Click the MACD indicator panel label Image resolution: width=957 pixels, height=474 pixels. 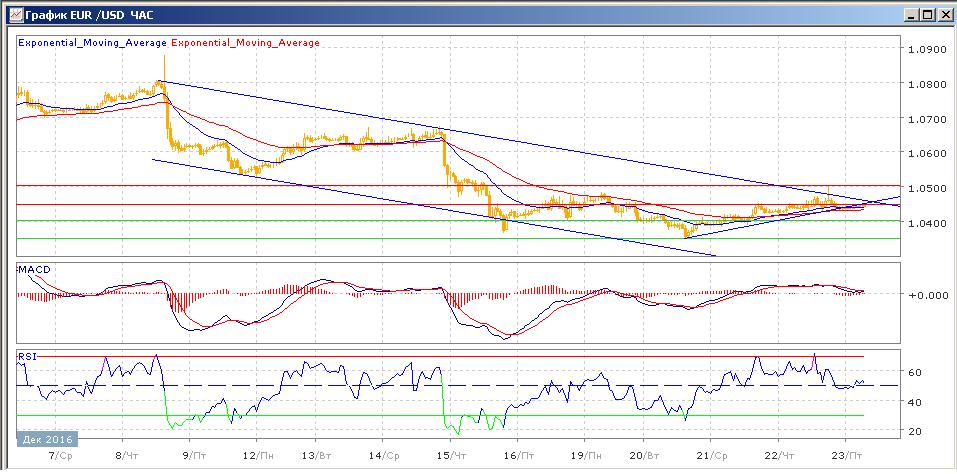click(x=32, y=269)
